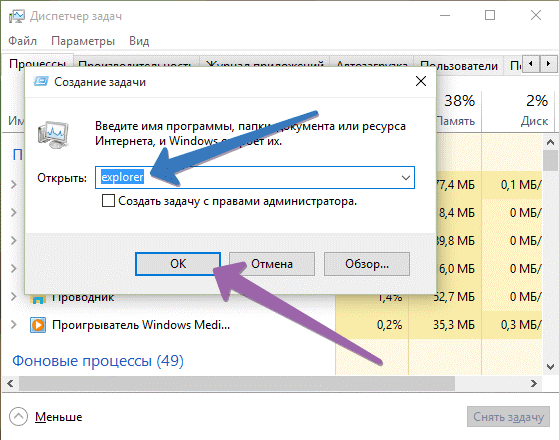Click the horizontal scrollbar thumb
559x440 pixels.
click(237, 384)
